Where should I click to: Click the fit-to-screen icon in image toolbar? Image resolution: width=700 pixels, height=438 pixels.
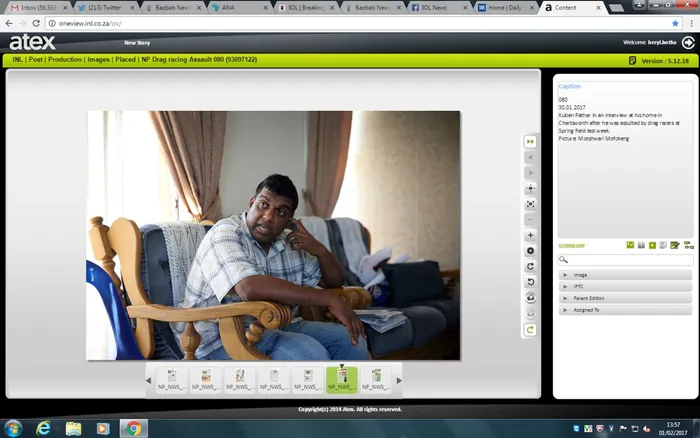pyautogui.click(x=530, y=204)
